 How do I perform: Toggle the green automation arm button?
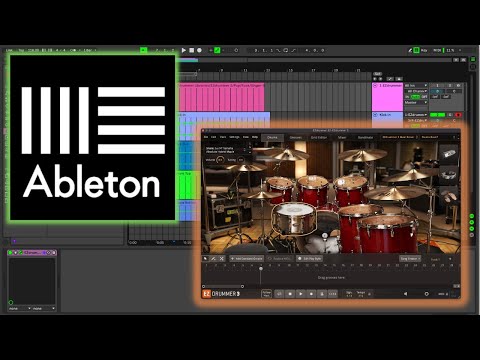tap(217, 50)
